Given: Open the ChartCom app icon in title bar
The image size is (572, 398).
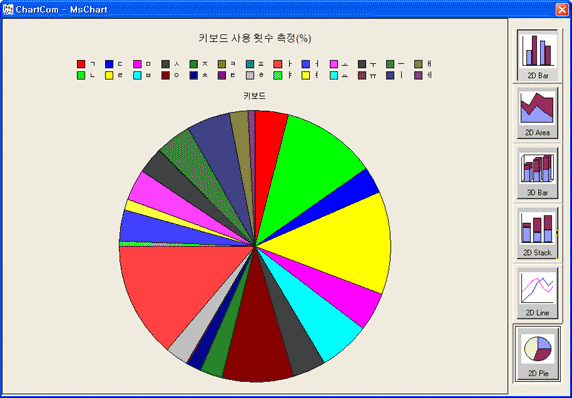Looking at the screenshot, I should click(8, 9).
